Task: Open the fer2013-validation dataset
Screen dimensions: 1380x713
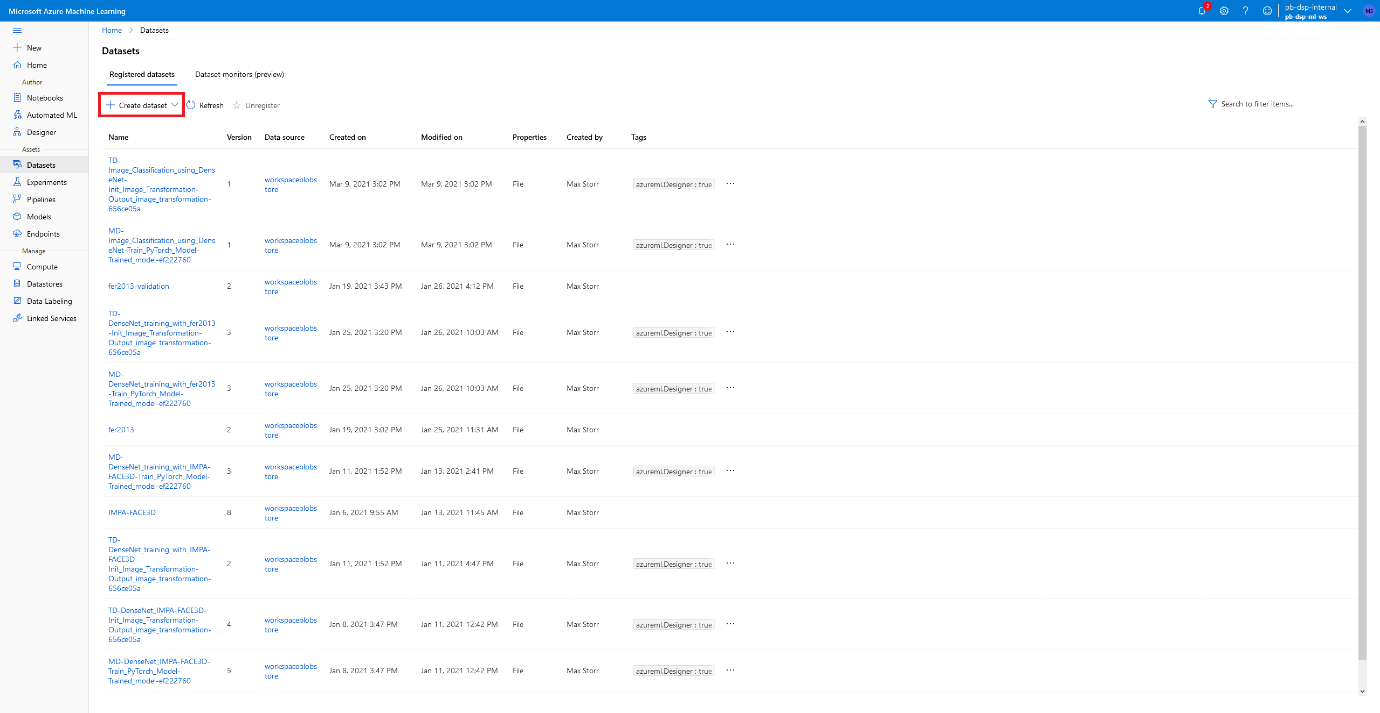Action: coord(138,286)
